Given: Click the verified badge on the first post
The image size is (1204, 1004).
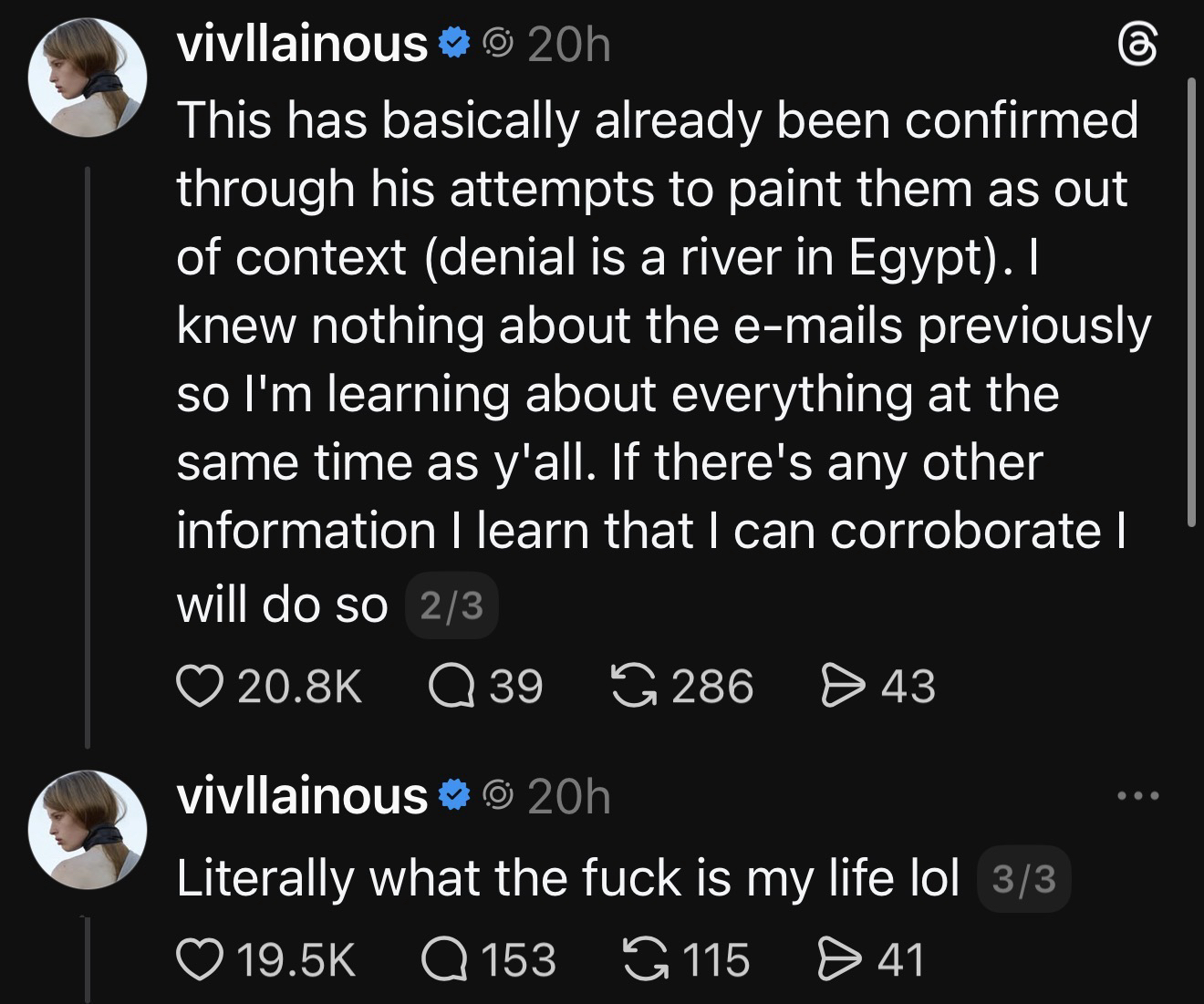Looking at the screenshot, I should [x=453, y=43].
